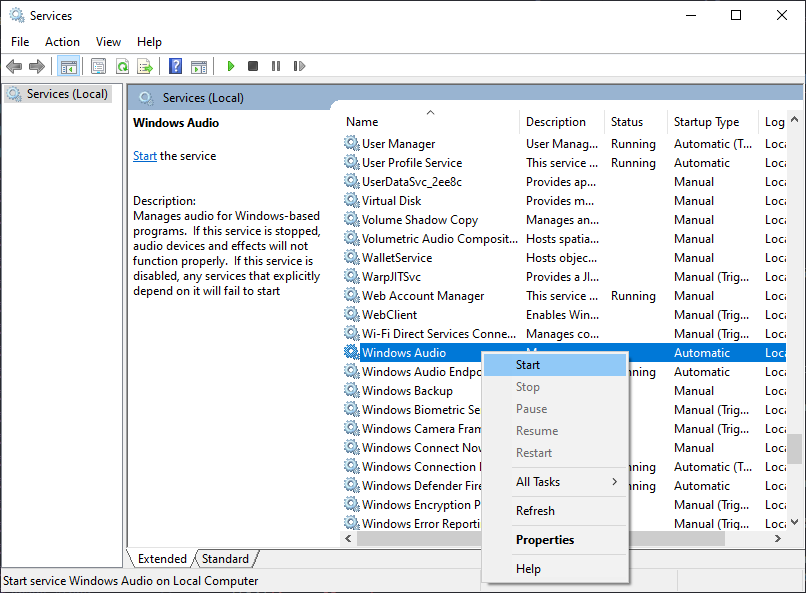Select the Windows Backup service row
Screen dimensions: 806x593
(407, 391)
